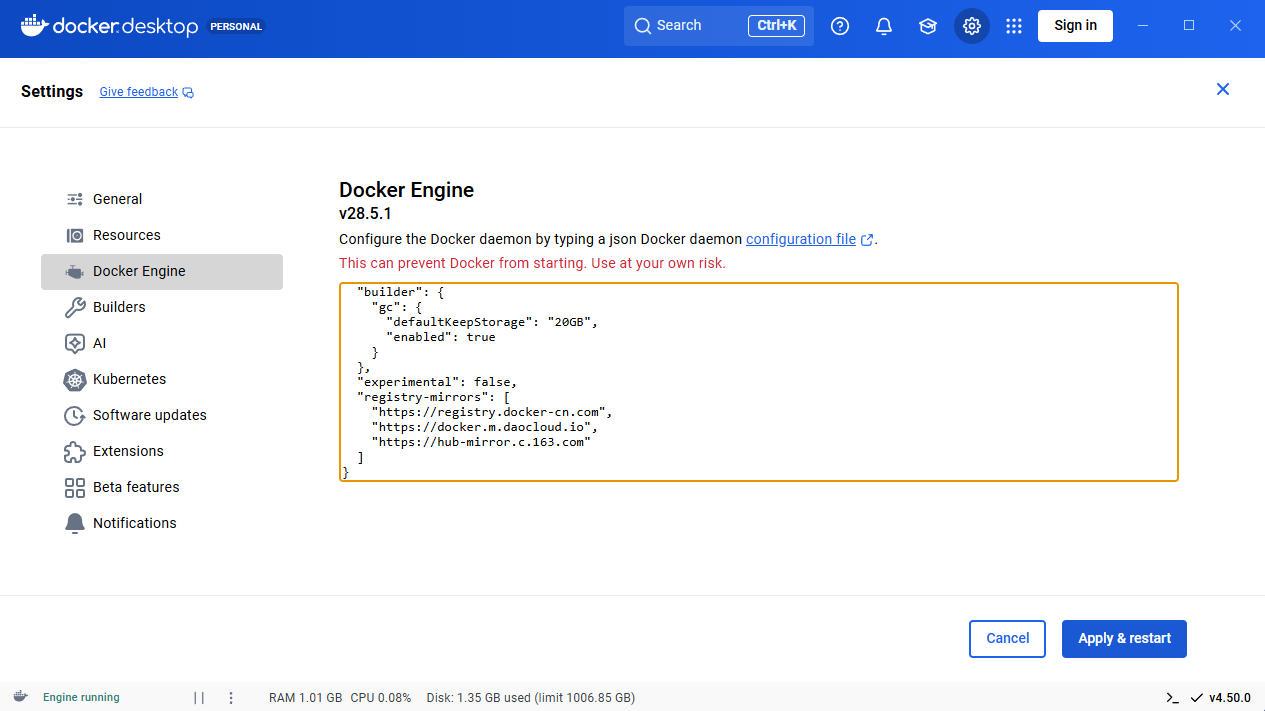Viewport: 1265px width, 711px height.
Task: Click the Extensions puzzle piece icon
Action: pyautogui.click(x=75, y=451)
